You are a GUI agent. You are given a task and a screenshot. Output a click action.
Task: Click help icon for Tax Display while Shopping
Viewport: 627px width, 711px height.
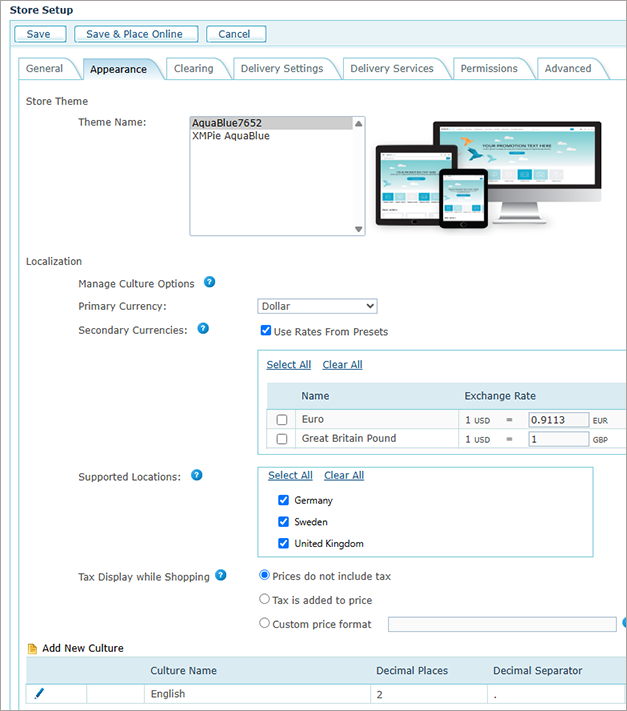(221, 575)
